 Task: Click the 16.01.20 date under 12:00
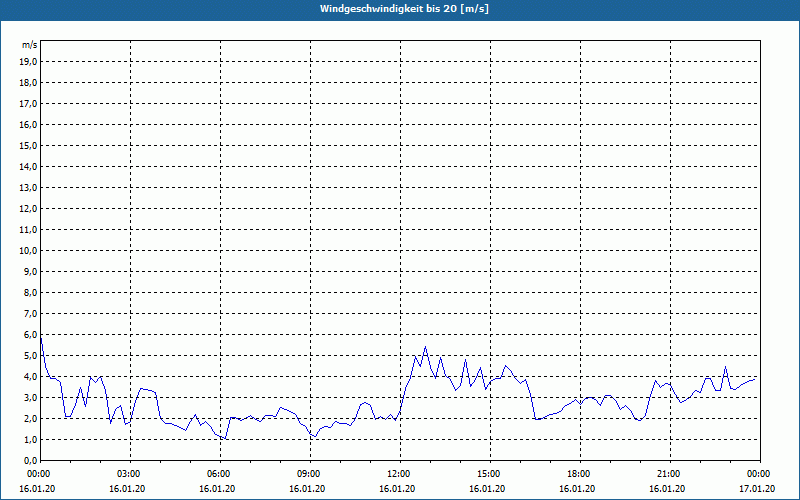click(x=397, y=489)
